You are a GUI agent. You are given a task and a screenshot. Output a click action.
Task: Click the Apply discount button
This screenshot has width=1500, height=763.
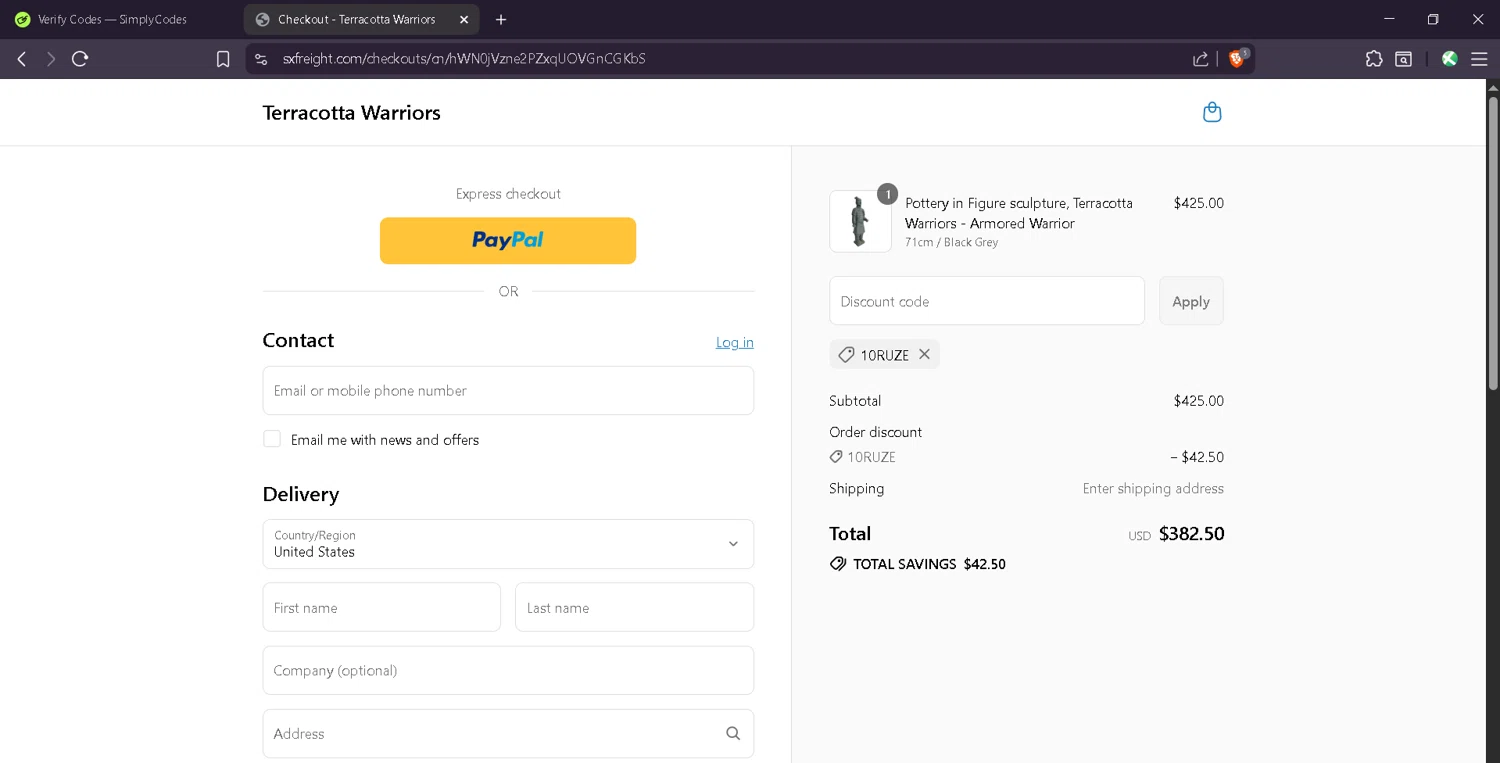[1191, 301]
